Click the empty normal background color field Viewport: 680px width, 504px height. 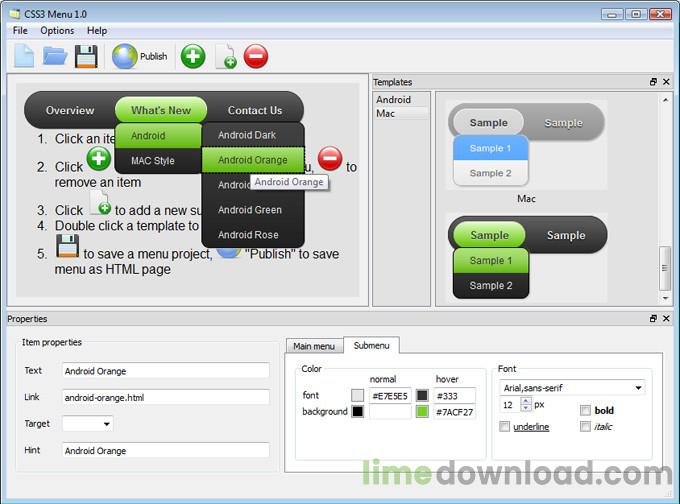(390, 412)
